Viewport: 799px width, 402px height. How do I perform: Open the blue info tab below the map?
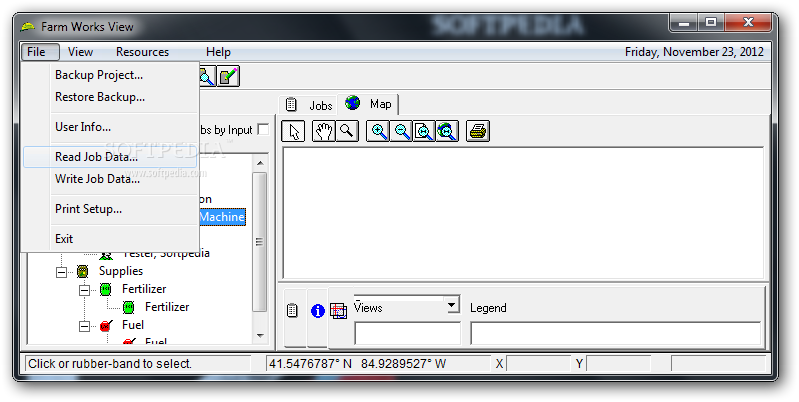pyautogui.click(x=317, y=311)
